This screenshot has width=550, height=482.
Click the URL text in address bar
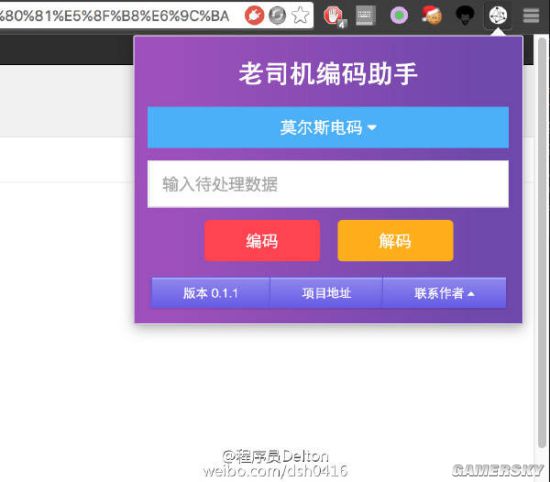tap(114, 16)
